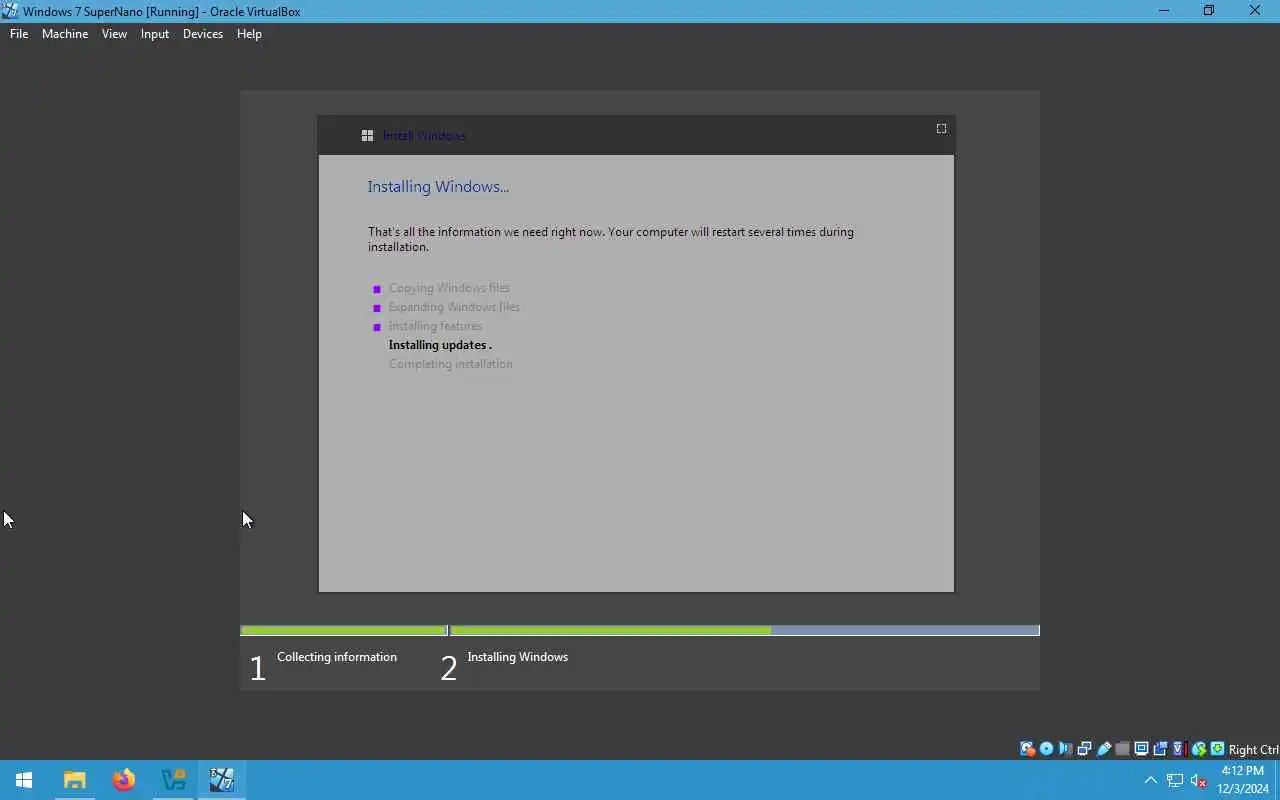
Task: Click the optical disc drive status icon
Action: 1046,749
